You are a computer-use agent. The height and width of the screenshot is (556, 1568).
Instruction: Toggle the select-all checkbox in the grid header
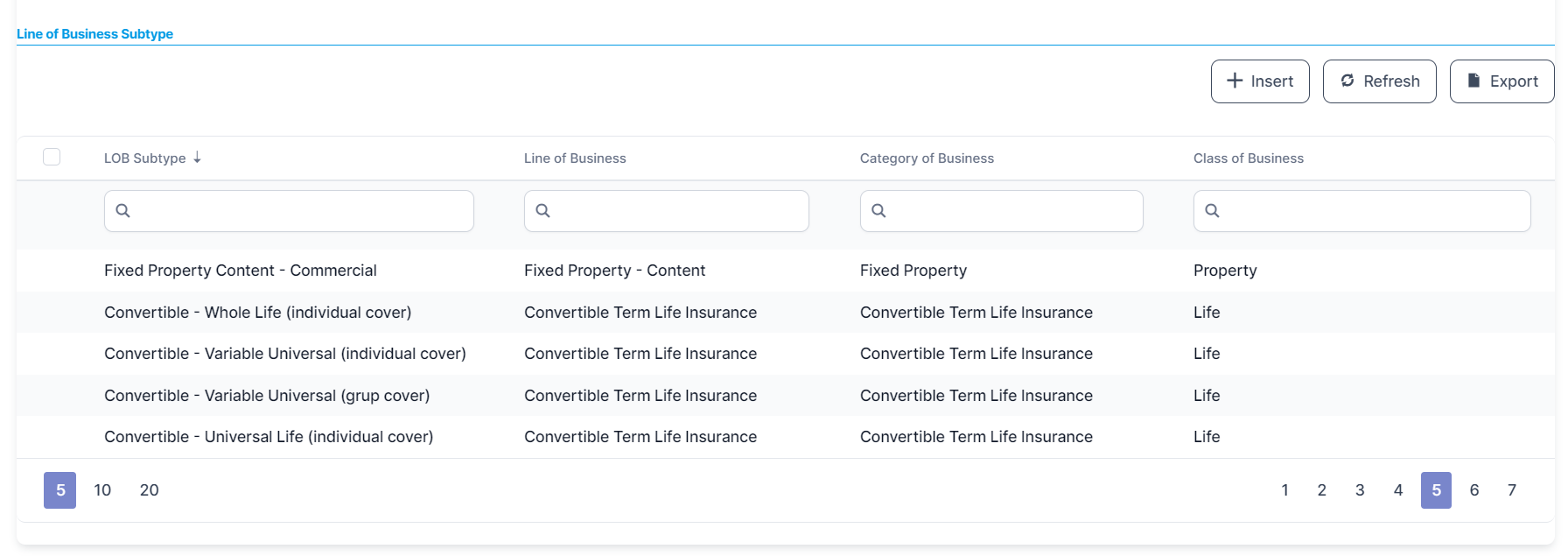click(x=52, y=157)
